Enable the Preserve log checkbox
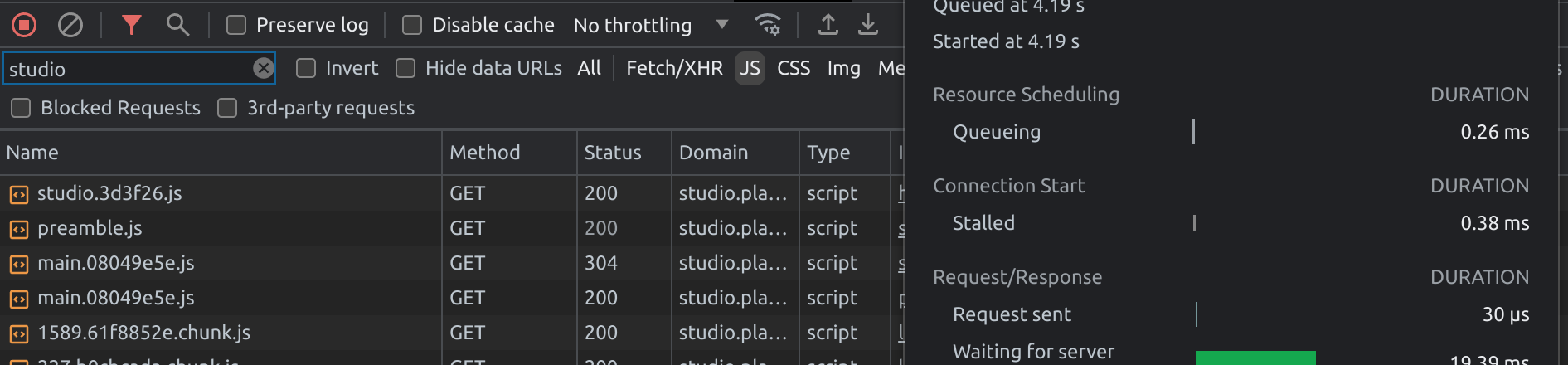The image size is (1568, 365). 236,25
